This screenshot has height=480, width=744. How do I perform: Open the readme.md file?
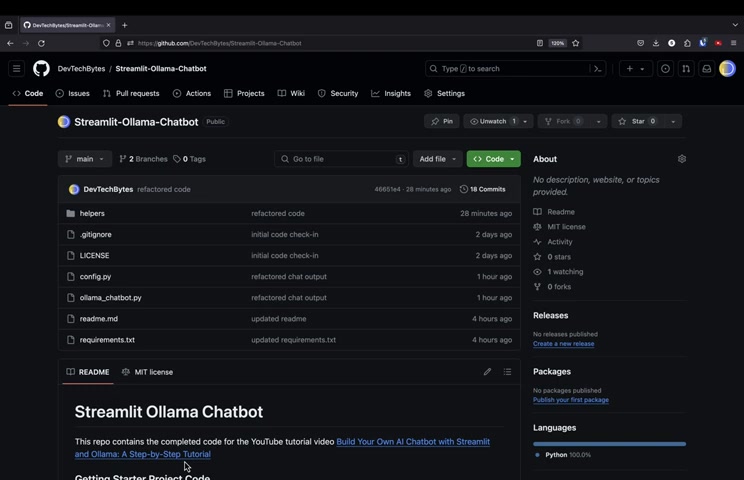(x=99, y=319)
